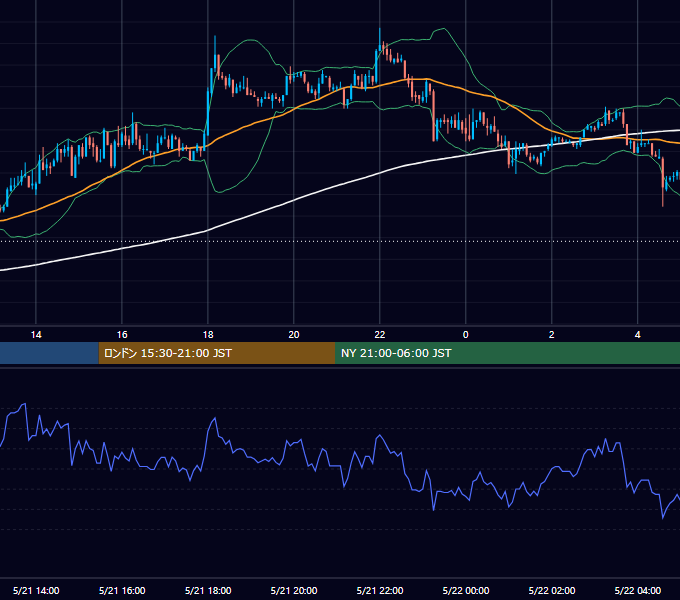
Task: Click the '5/21 20:00' date label
Action: coord(294,590)
